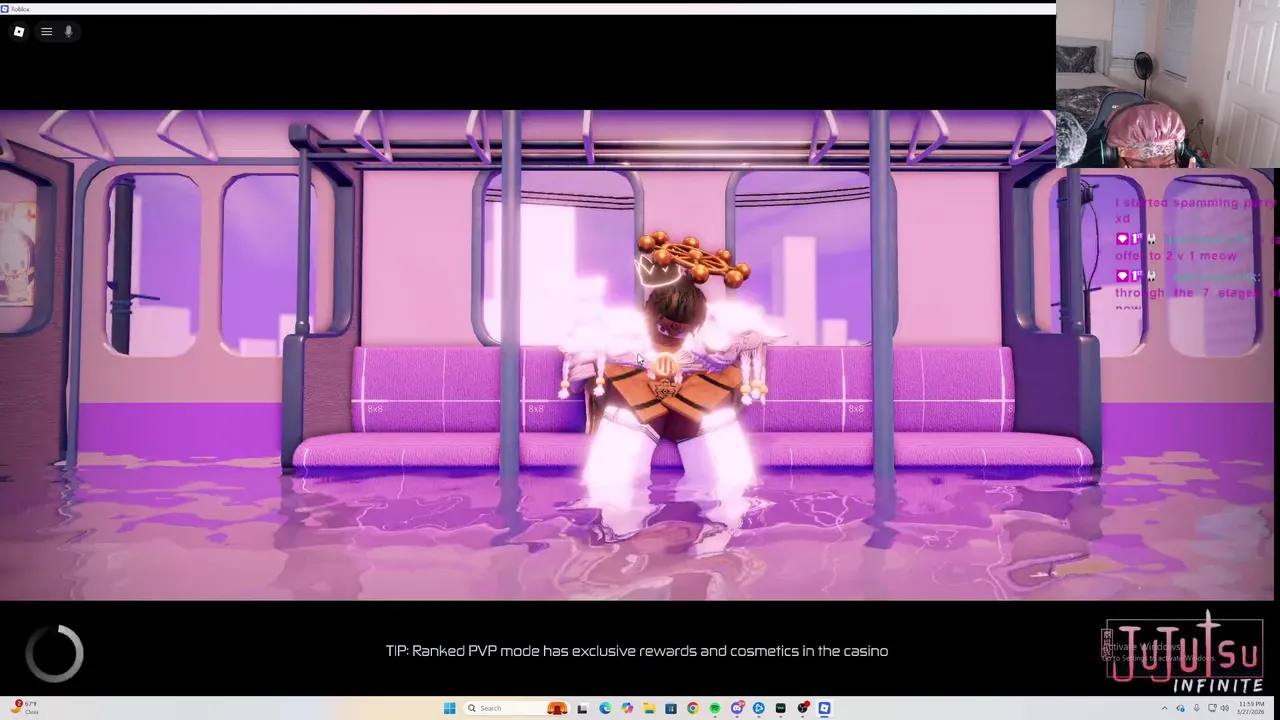Open File Explorer from the taskbar
1280x720 pixels.
pos(649,708)
